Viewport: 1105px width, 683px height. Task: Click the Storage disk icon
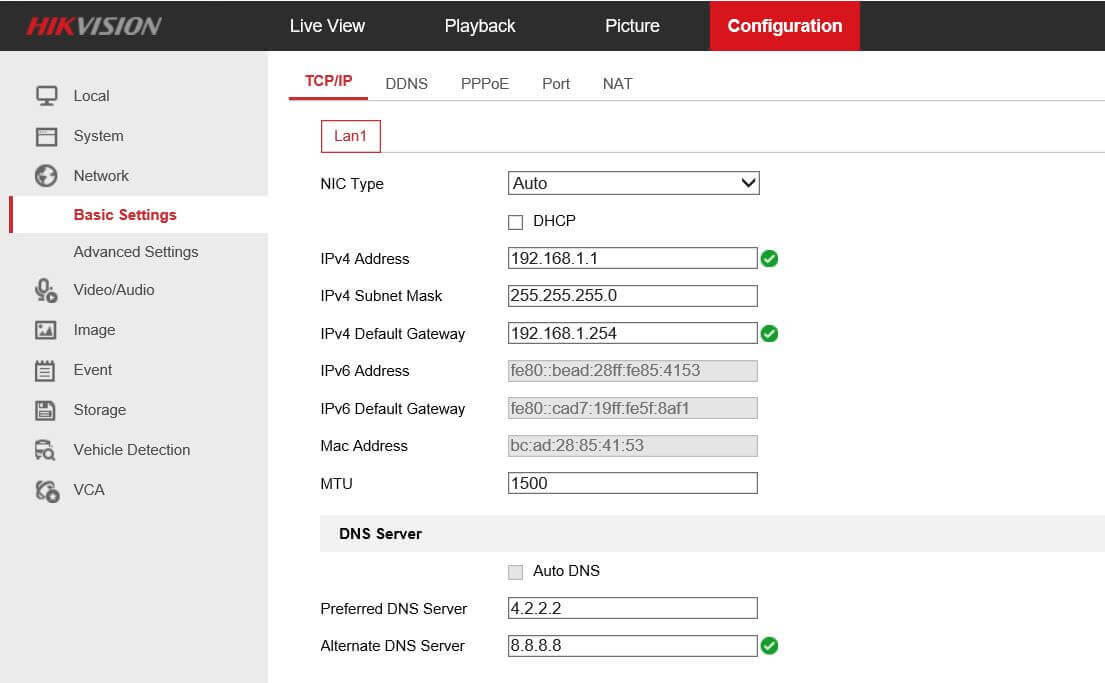(46, 410)
